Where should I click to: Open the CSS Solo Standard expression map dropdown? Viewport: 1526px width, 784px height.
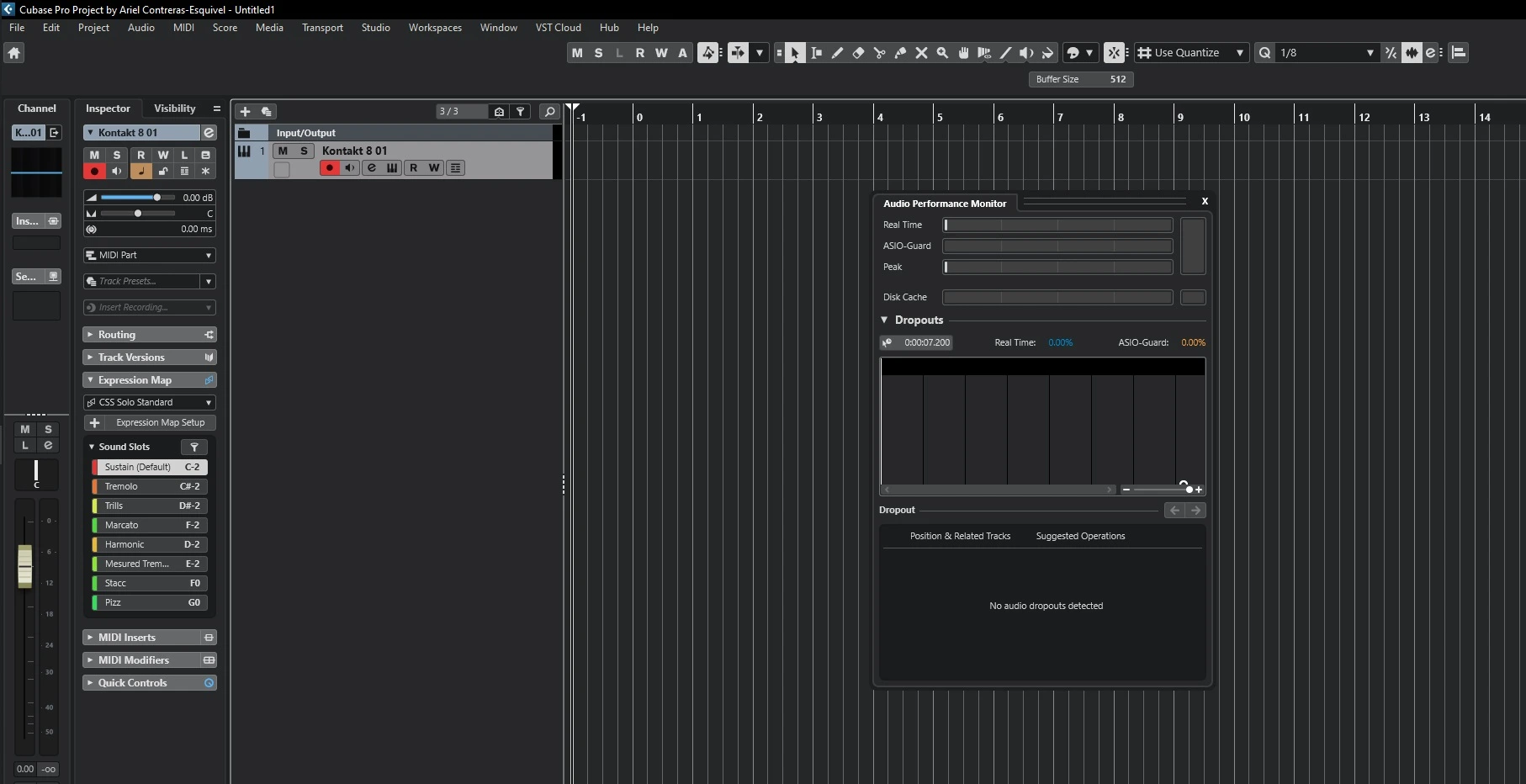[150, 403]
